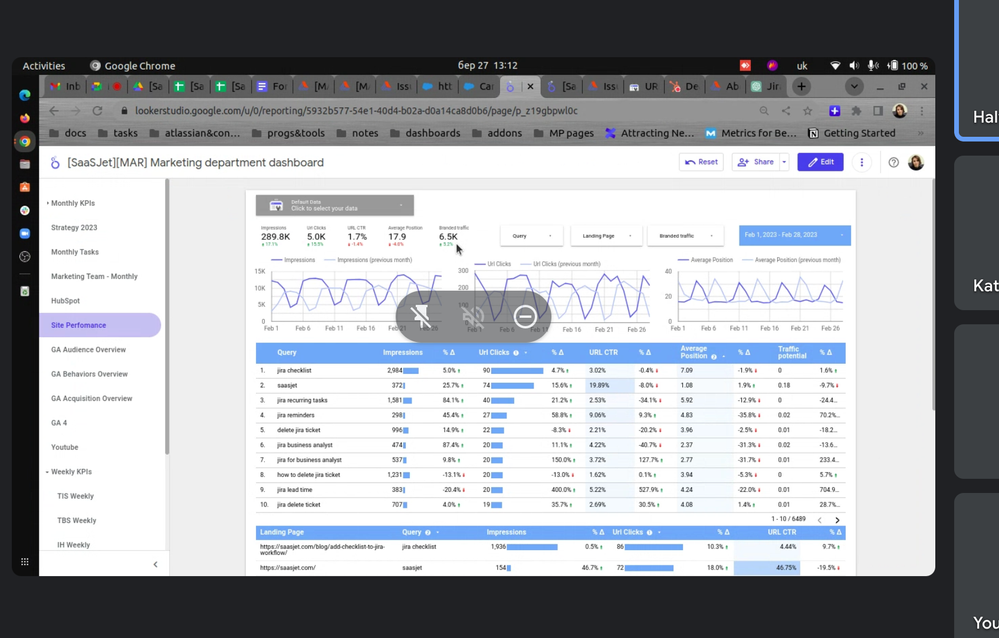Open Zoom from the dock

(x=25, y=233)
